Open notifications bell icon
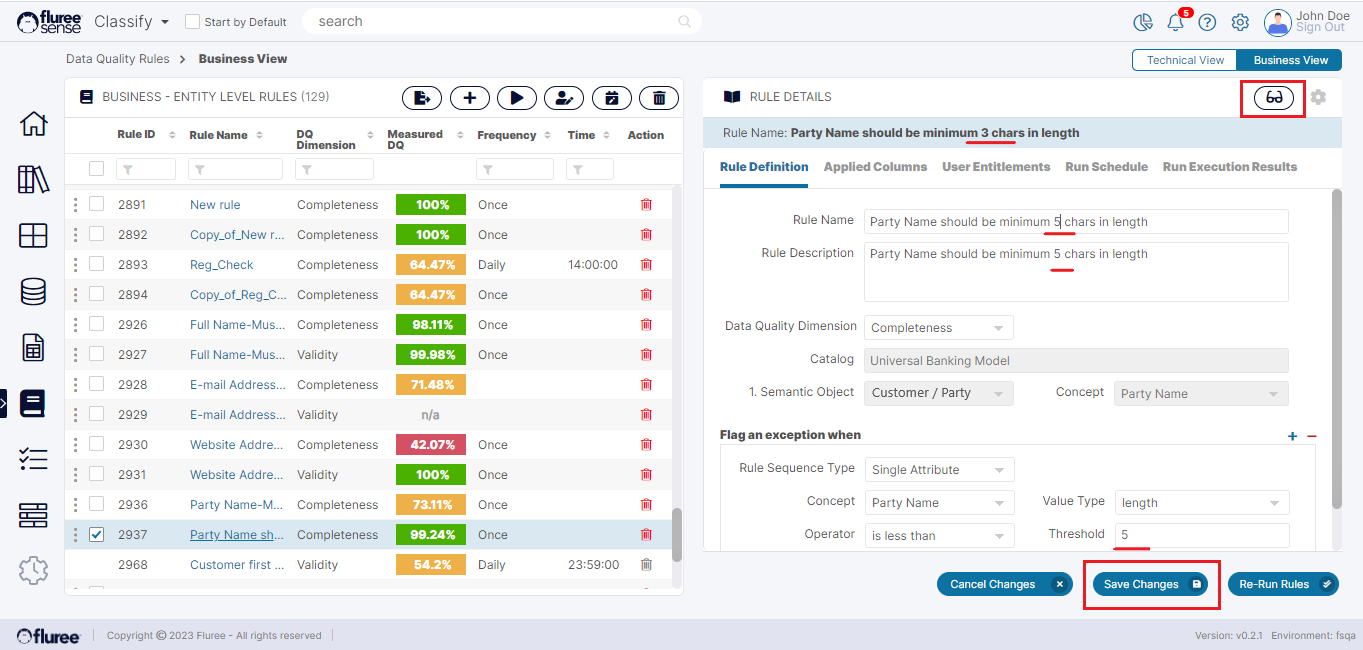Viewport: 1363px width, 650px height. [1176, 22]
